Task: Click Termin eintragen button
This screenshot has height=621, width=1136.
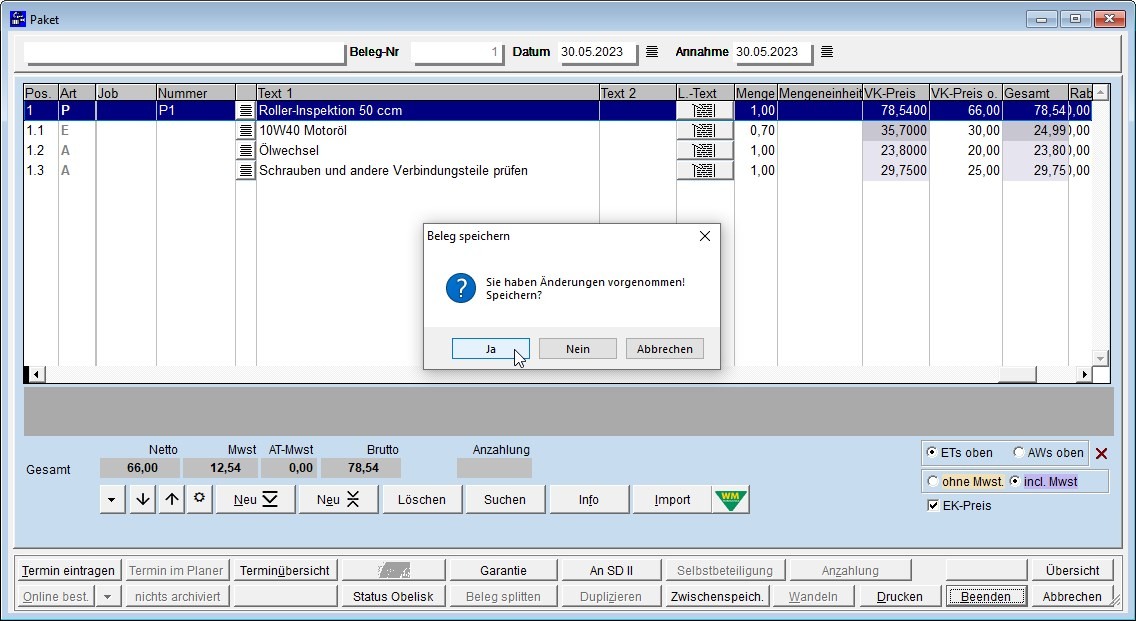Action: (68, 570)
